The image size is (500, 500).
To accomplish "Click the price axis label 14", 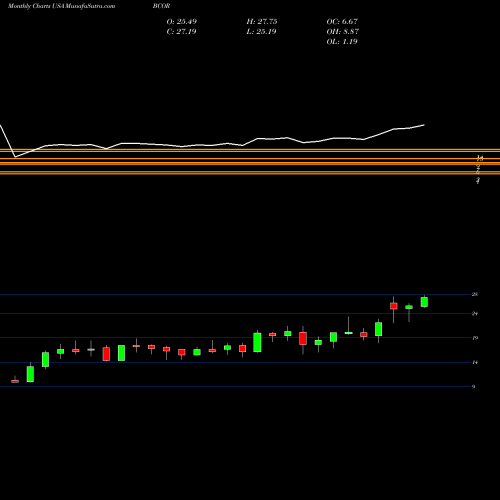I will click(475, 362).
